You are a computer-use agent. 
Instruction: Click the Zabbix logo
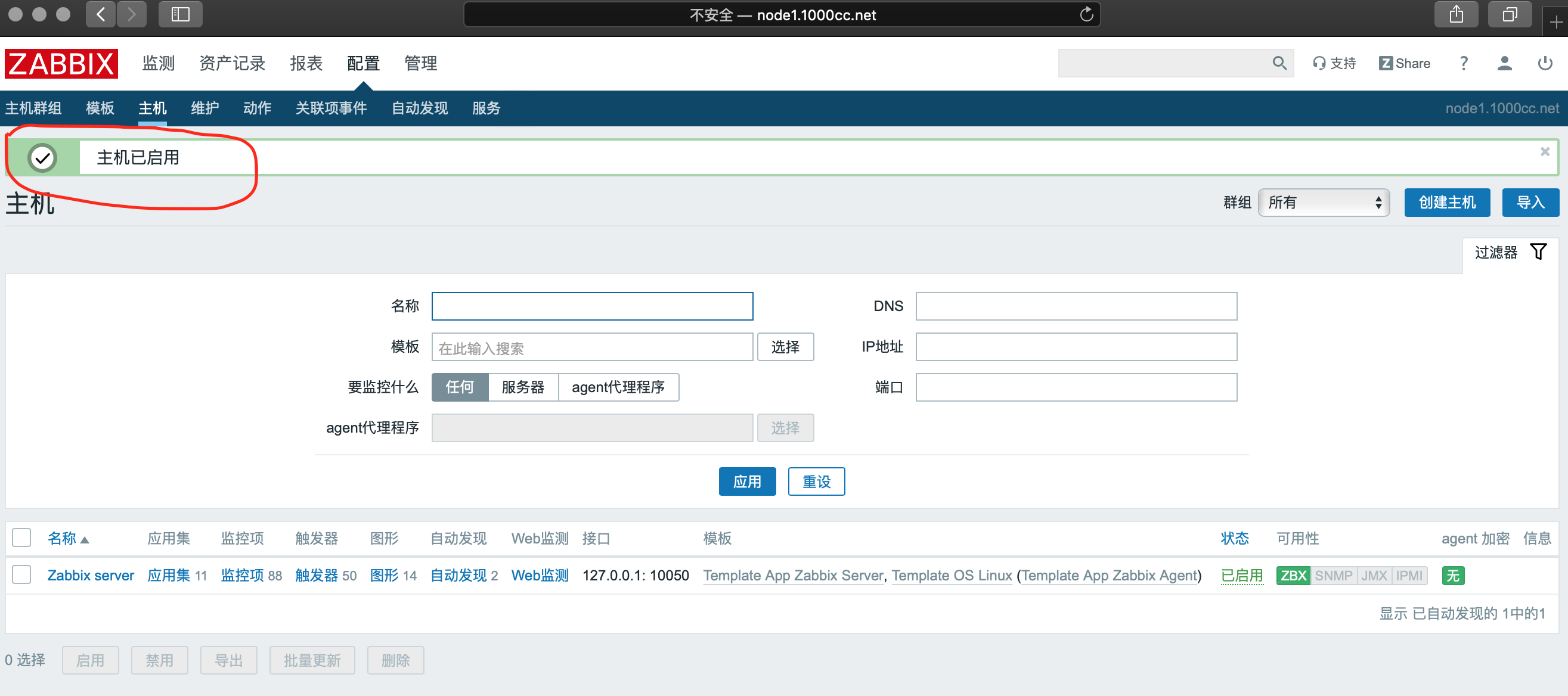(x=61, y=63)
